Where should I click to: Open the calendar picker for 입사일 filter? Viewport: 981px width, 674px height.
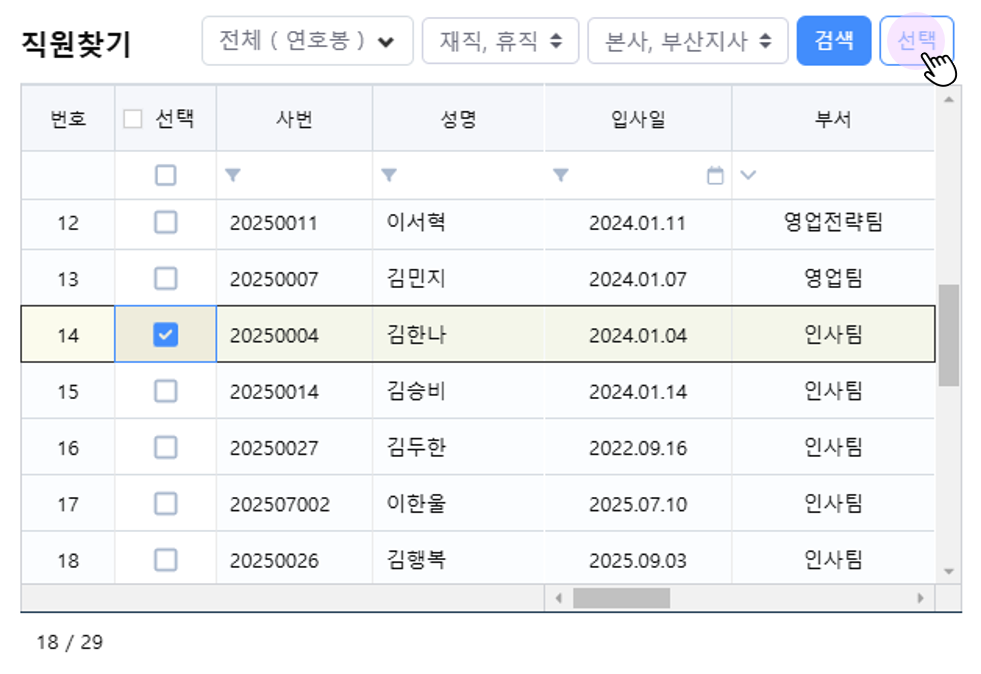pyautogui.click(x=715, y=176)
